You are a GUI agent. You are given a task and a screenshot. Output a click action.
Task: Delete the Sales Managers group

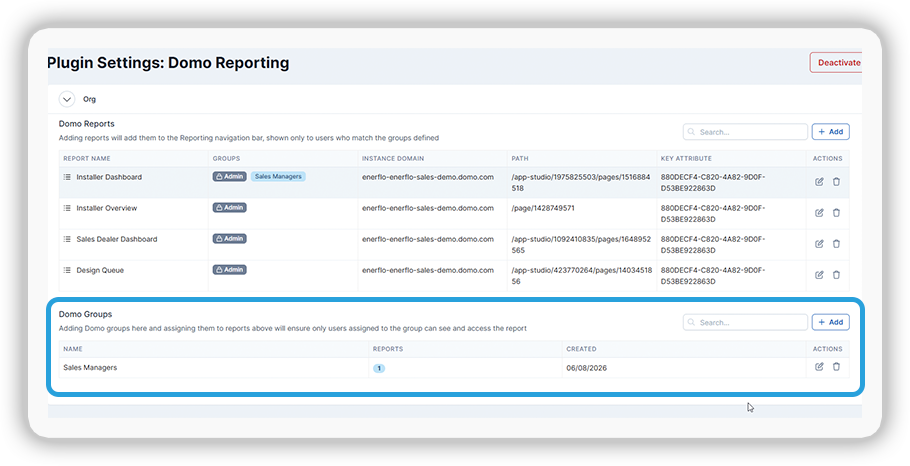coord(836,367)
